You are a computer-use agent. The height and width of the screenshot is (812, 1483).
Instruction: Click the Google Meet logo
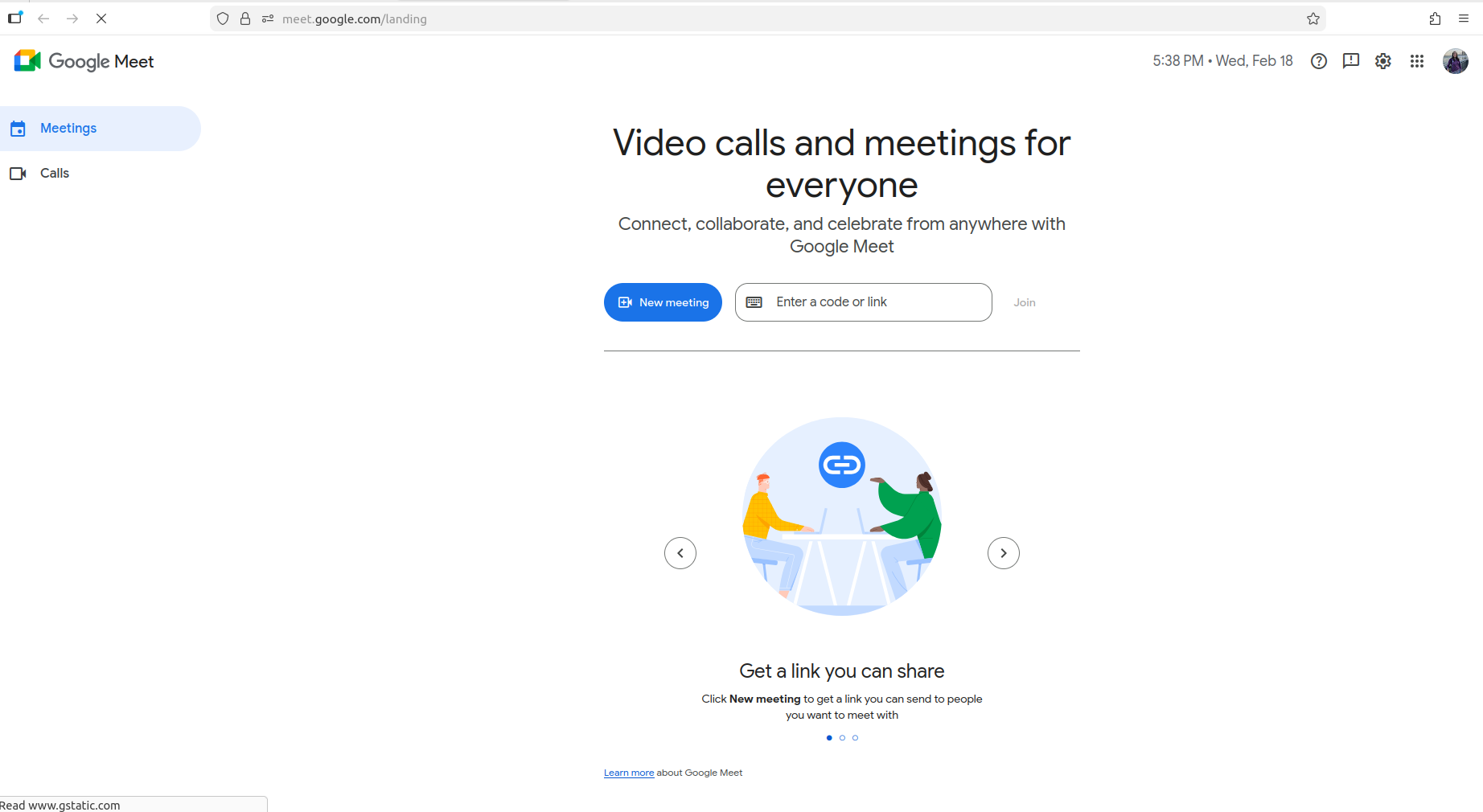84,61
